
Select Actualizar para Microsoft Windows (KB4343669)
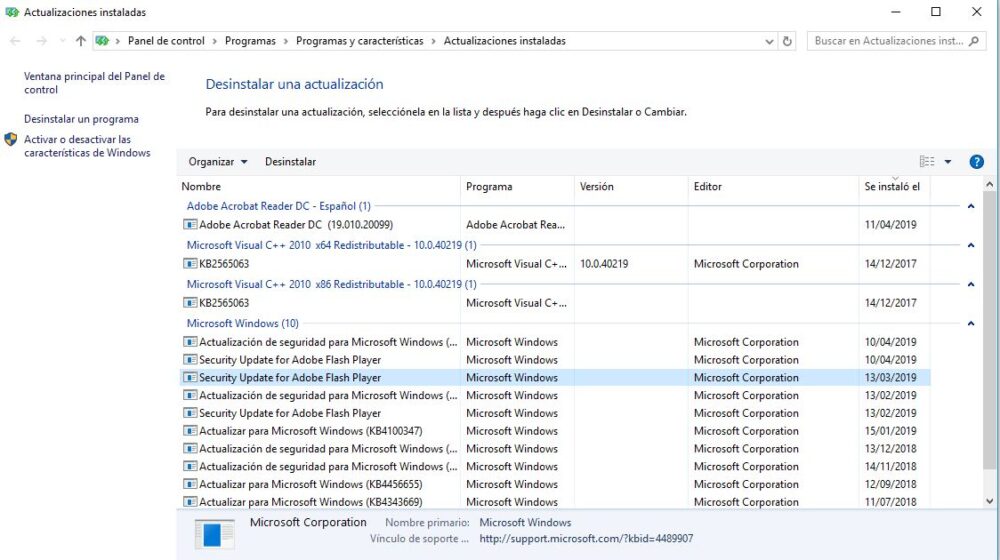555,502
